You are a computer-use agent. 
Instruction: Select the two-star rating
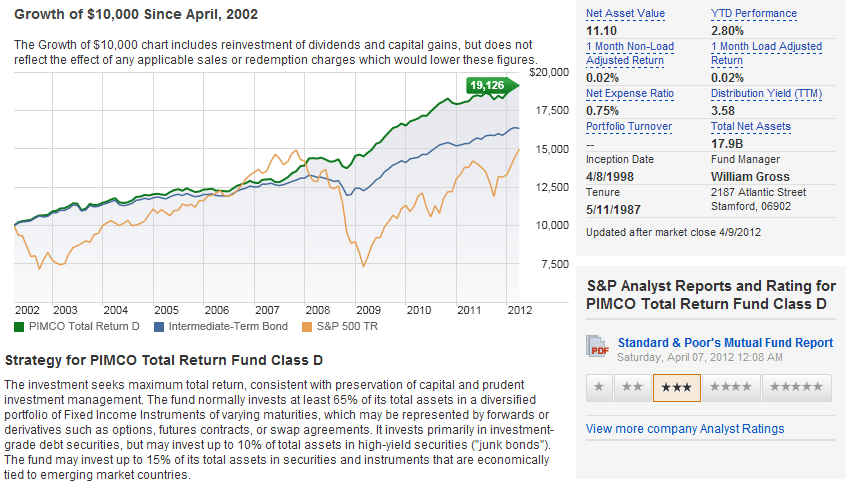coord(632,387)
